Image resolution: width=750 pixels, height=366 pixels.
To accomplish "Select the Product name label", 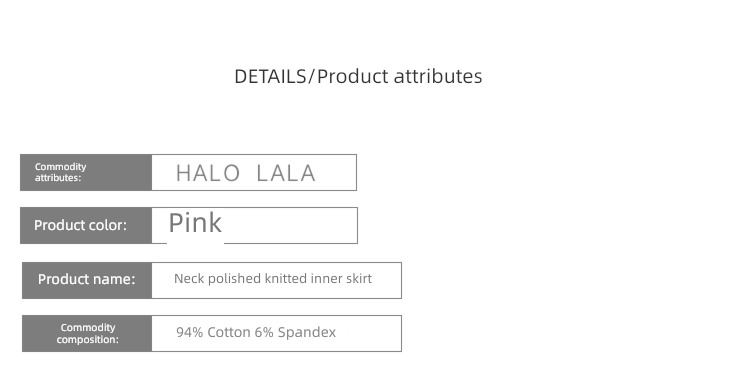I will [x=87, y=280].
